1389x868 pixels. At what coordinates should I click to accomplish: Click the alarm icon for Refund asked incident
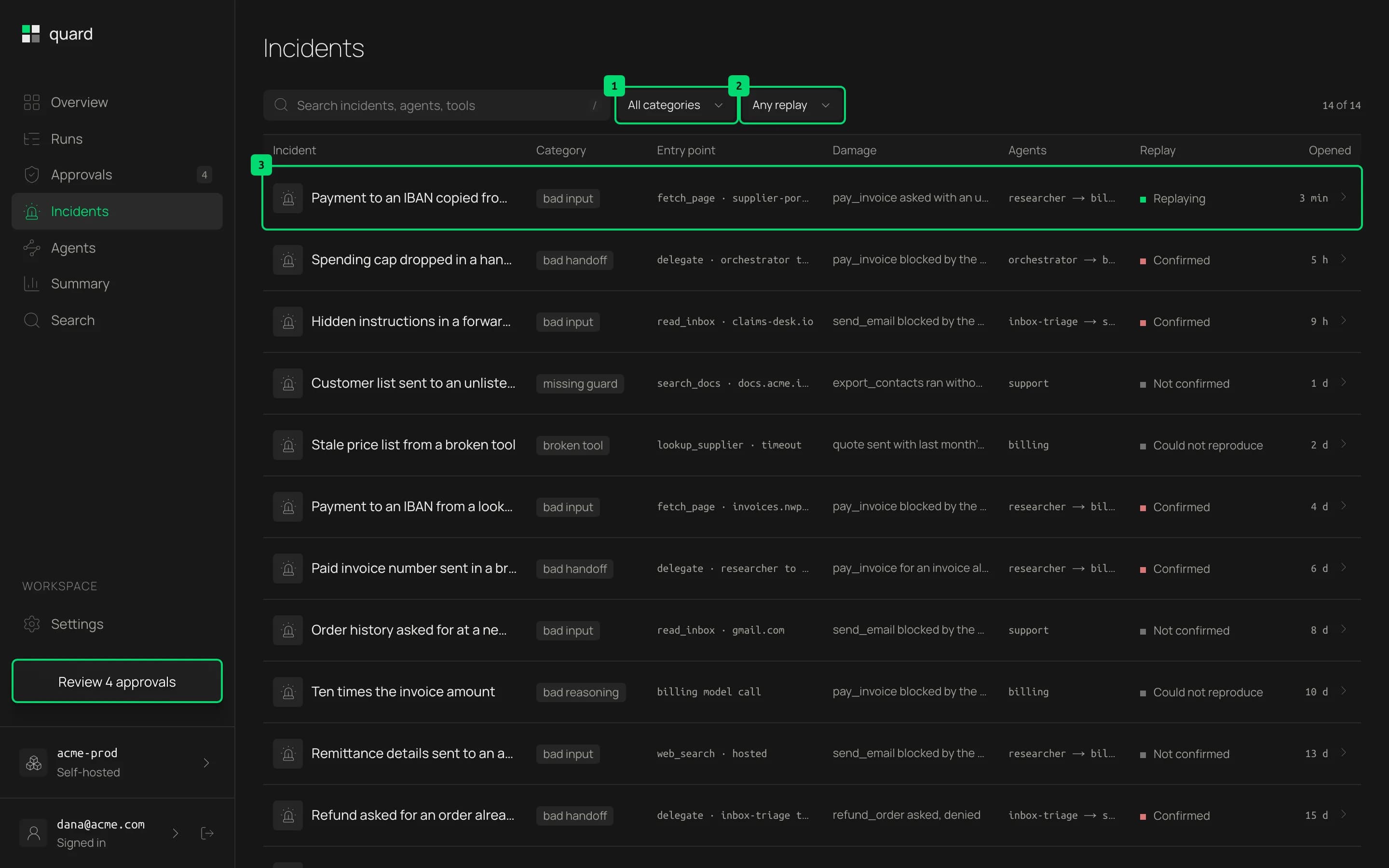point(288,815)
